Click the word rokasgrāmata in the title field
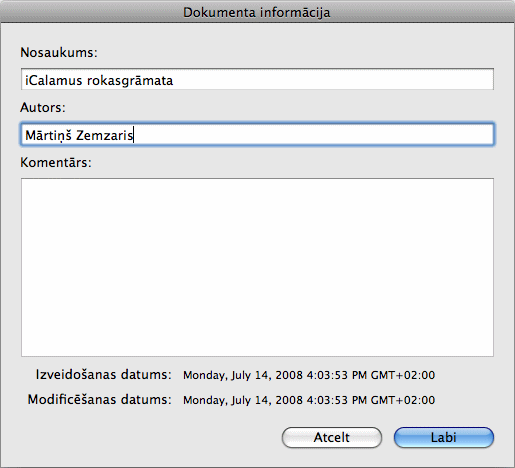Viewport: 515px width, 468px height. tap(130, 81)
